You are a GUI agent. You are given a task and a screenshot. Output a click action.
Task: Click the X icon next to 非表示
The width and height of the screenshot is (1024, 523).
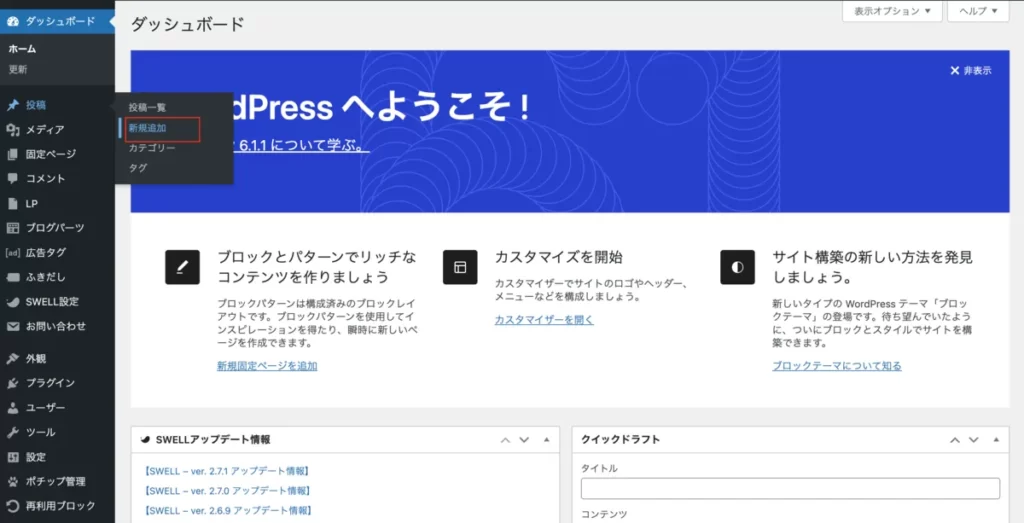pyautogui.click(x=954, y=71)
